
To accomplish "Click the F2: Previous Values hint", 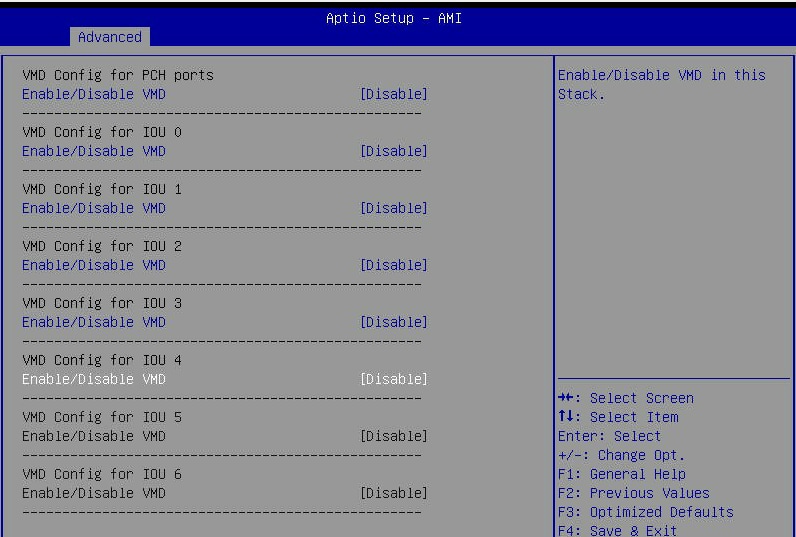I will [x=633, y=493].
